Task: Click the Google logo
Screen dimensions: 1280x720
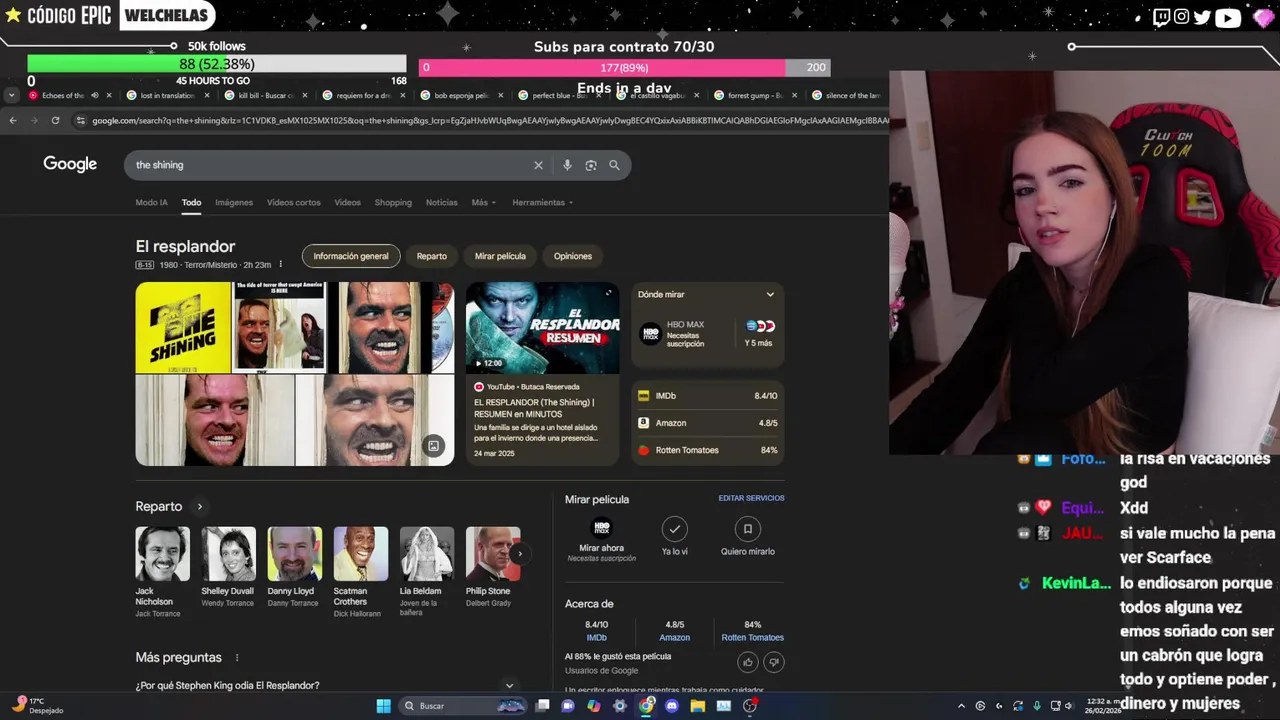Action: (x=70, y=164)
